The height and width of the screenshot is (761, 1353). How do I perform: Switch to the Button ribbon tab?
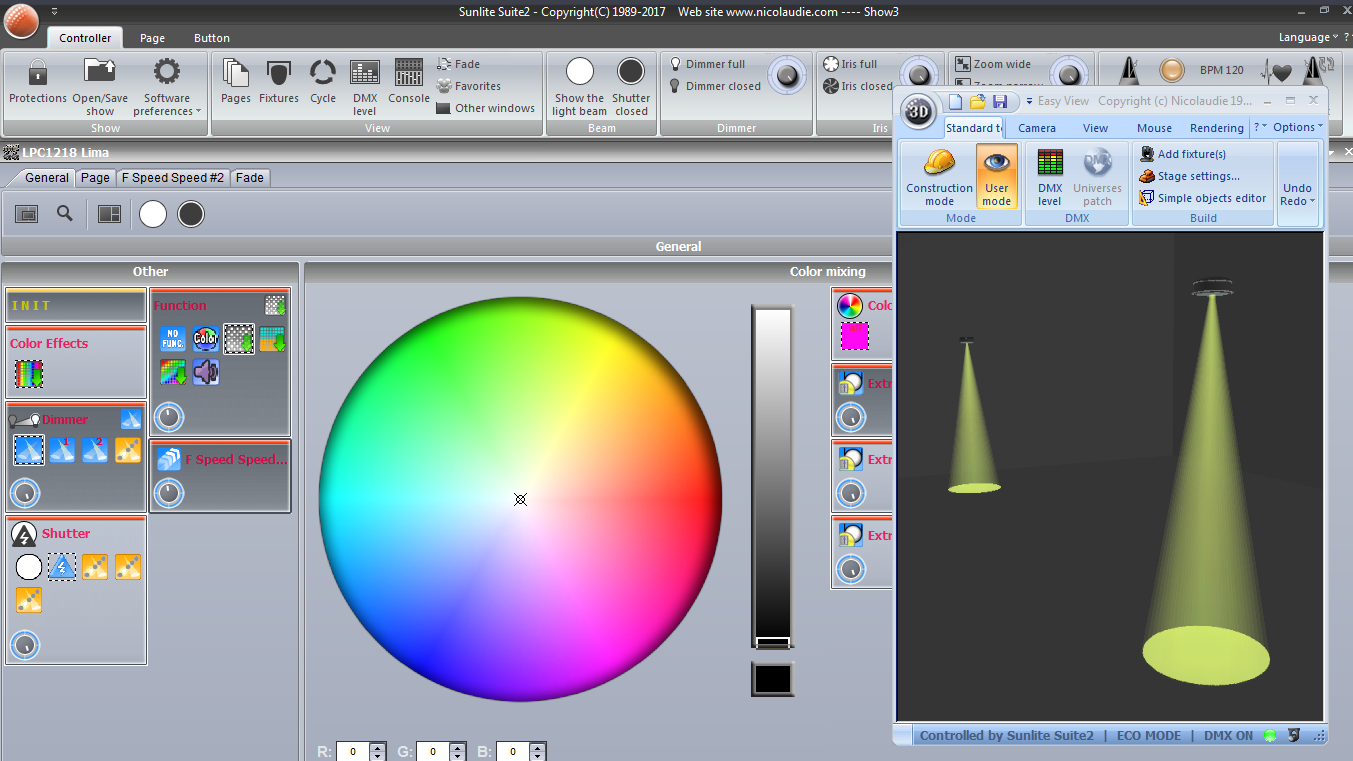tap(212, 38)
